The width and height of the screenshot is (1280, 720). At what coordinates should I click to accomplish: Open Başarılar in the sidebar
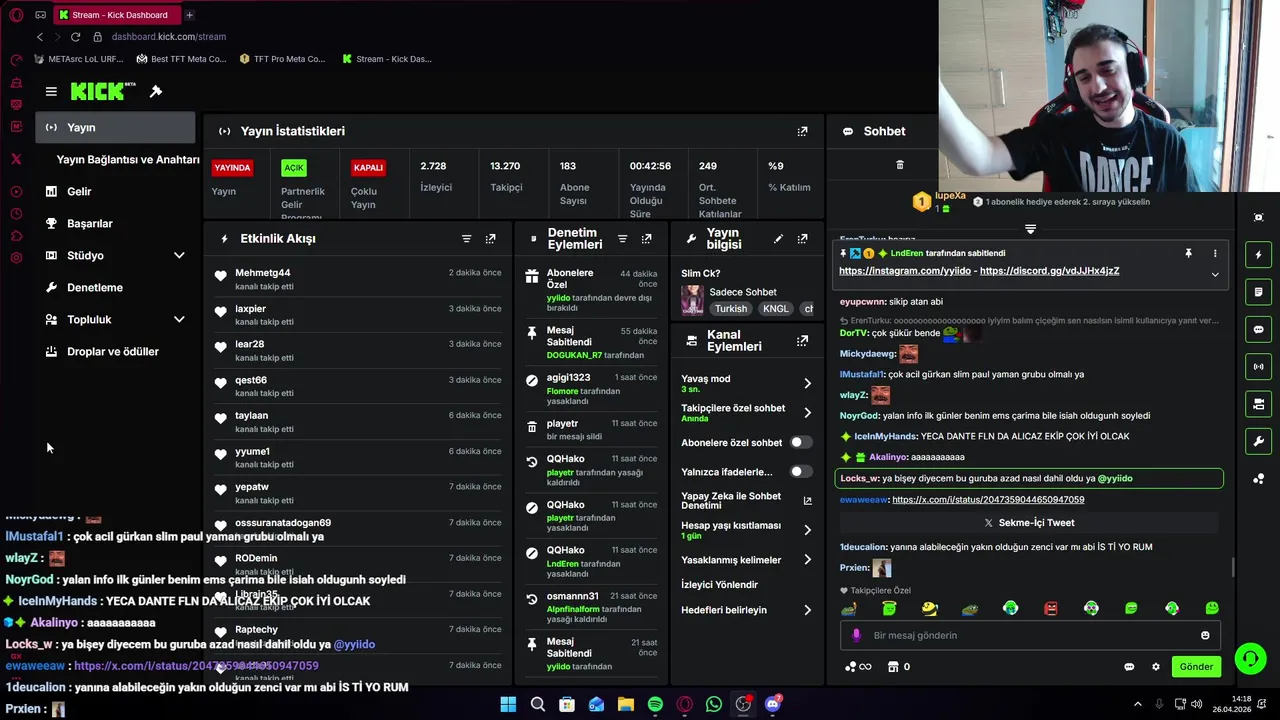[89, 223]
